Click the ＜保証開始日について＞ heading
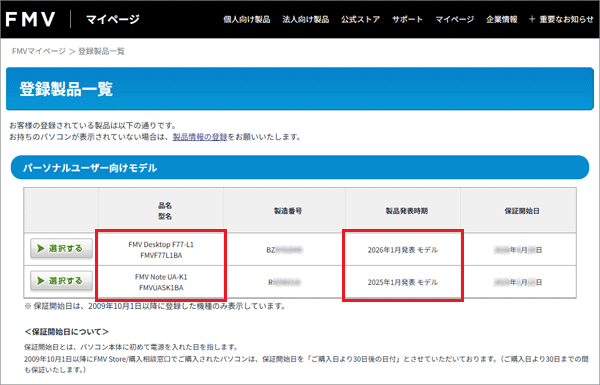This screenshot has height=385, width=600. (x=66, y=332)
